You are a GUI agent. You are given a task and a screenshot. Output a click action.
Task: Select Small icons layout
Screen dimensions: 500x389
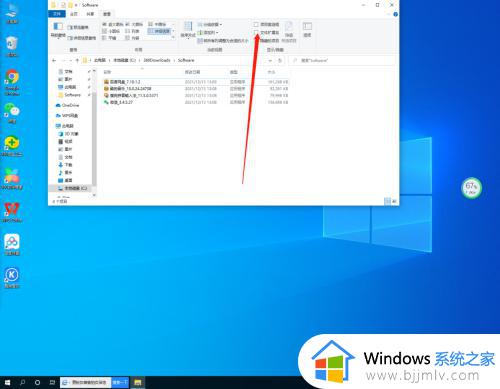click(x=111, y=31)
